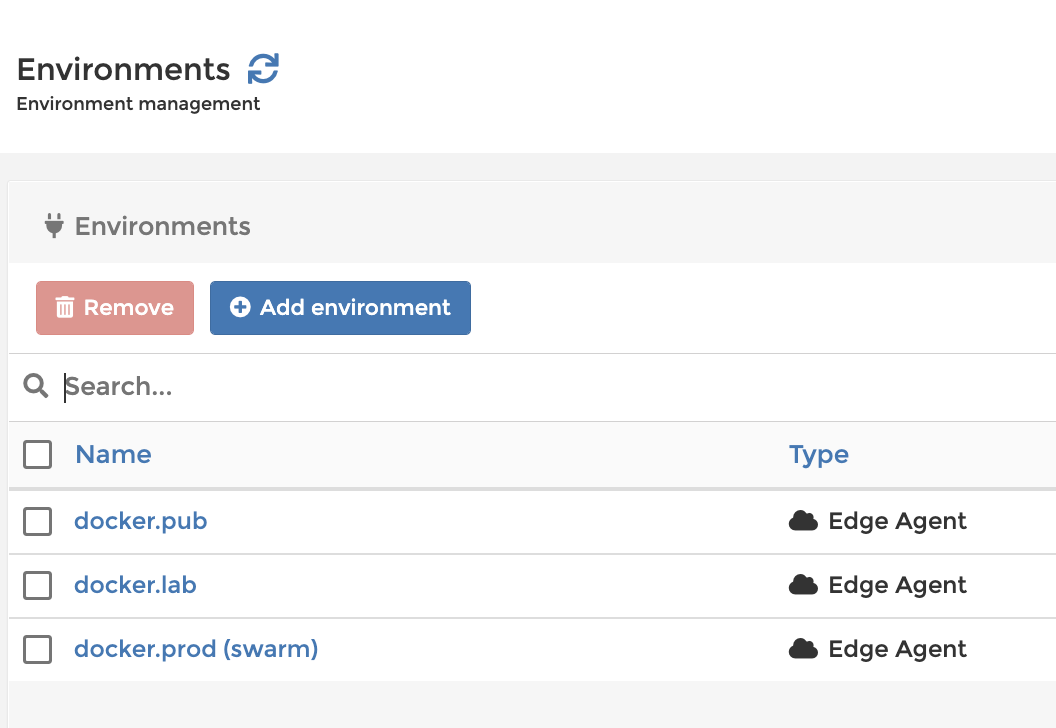Click the plus icon on Add environment
1056x728 pixels.
240,308
